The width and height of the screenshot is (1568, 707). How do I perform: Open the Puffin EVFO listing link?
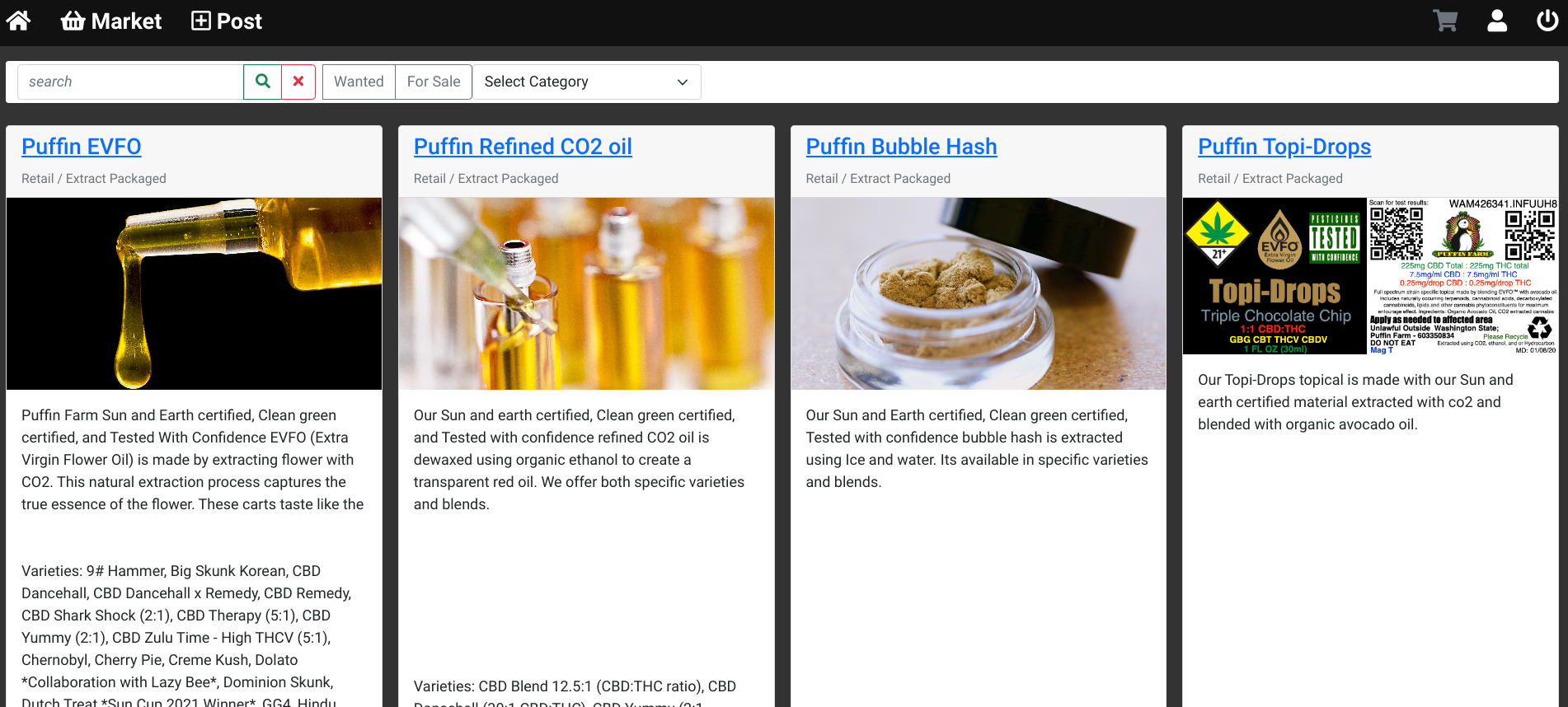click(x=82, y=147)
